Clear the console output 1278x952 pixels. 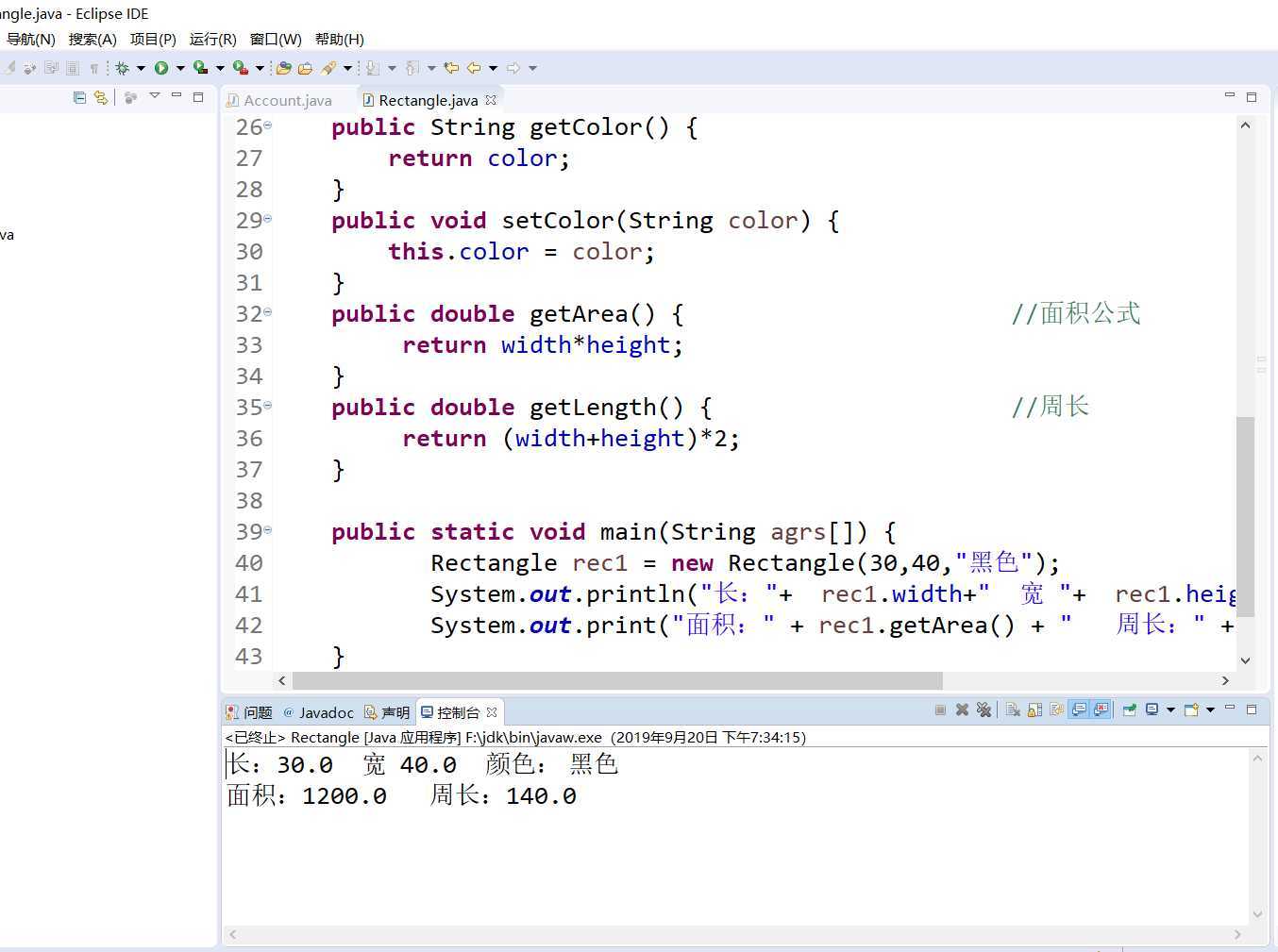1013,710
